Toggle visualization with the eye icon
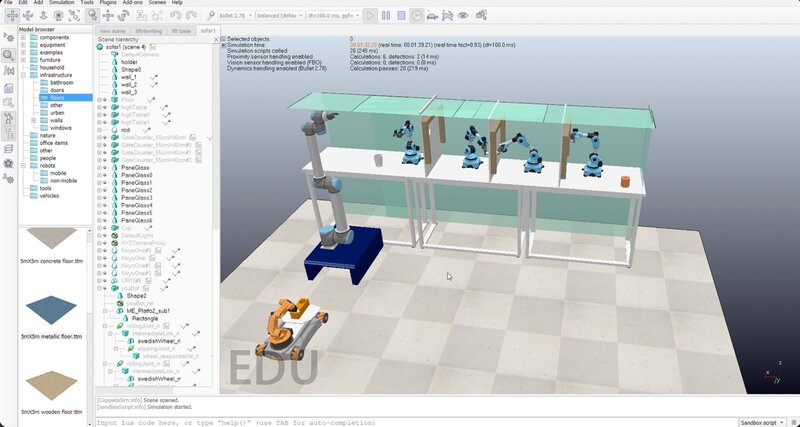The width and height of the screenshot is (800, 427). coord(461,16)
